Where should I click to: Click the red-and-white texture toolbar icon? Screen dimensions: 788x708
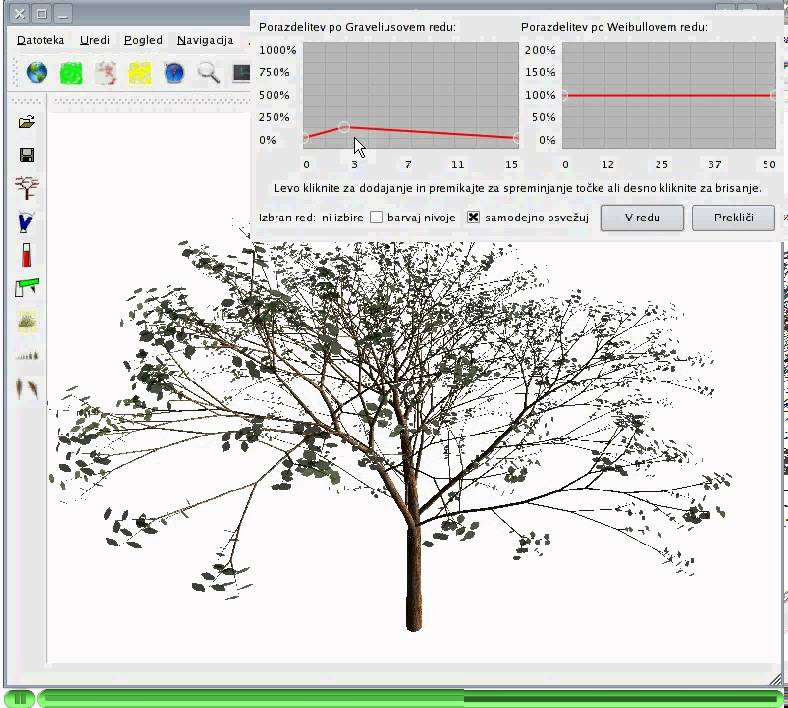tap(106, 73)
